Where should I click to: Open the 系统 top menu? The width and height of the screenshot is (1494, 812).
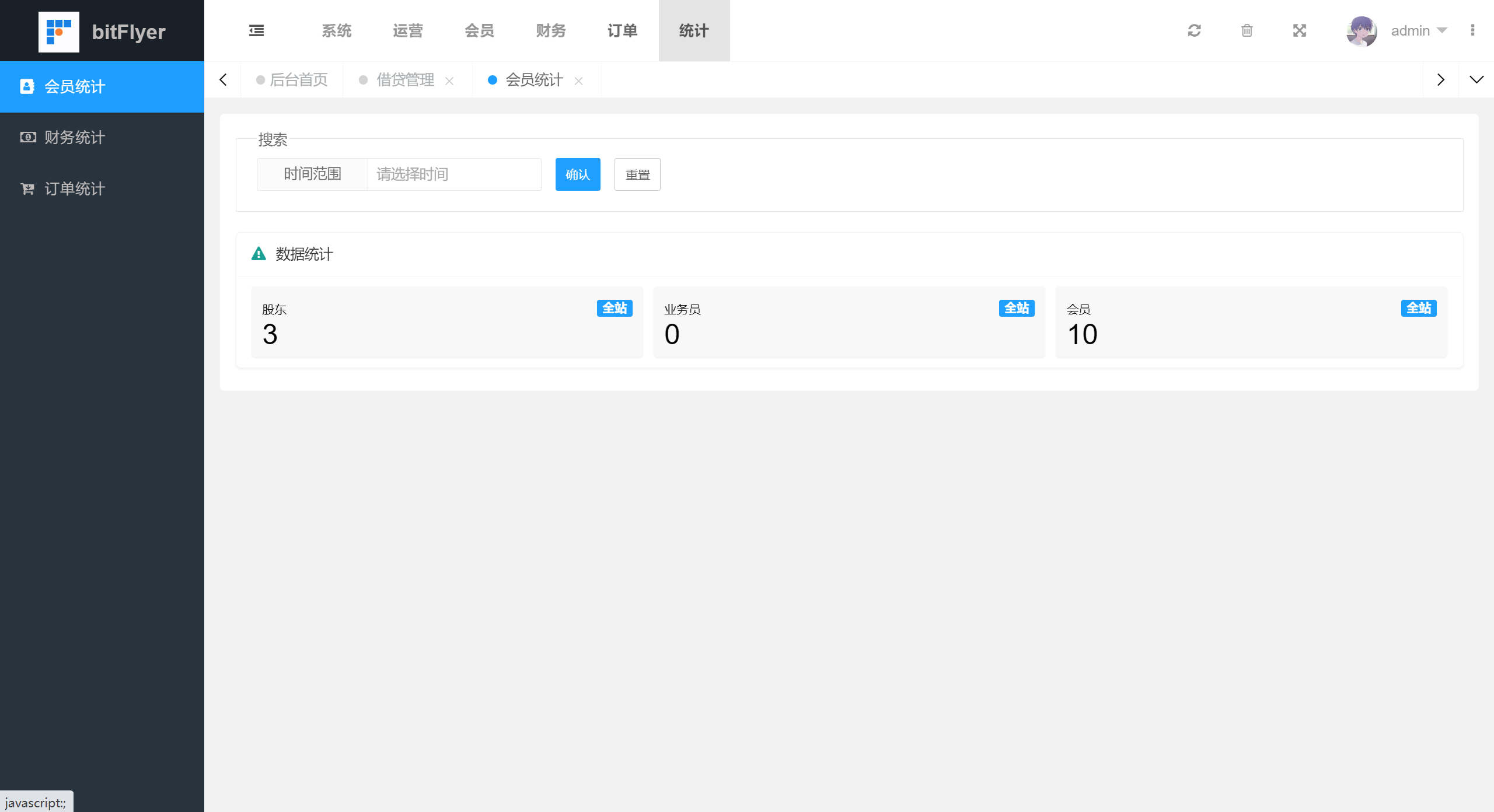pos(337,31)
